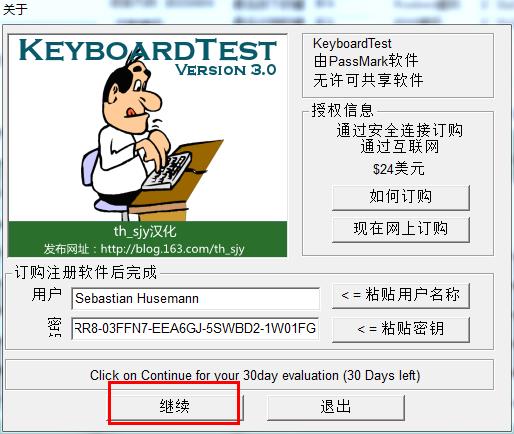Screen dimensions: 514x434
Task: Click the cartoon man typing illustration
Action: coord(150,140)
